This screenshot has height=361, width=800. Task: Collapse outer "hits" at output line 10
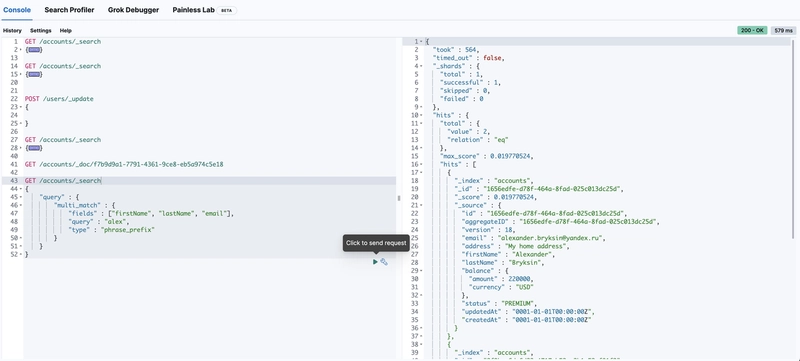(421, 115)
